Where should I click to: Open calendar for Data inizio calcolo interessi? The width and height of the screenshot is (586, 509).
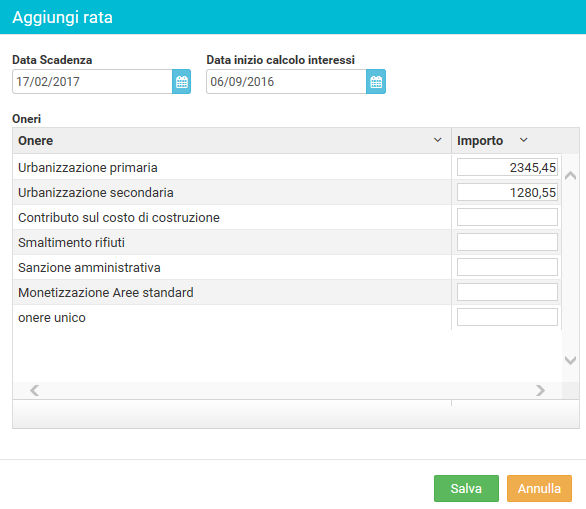[376, 81]
